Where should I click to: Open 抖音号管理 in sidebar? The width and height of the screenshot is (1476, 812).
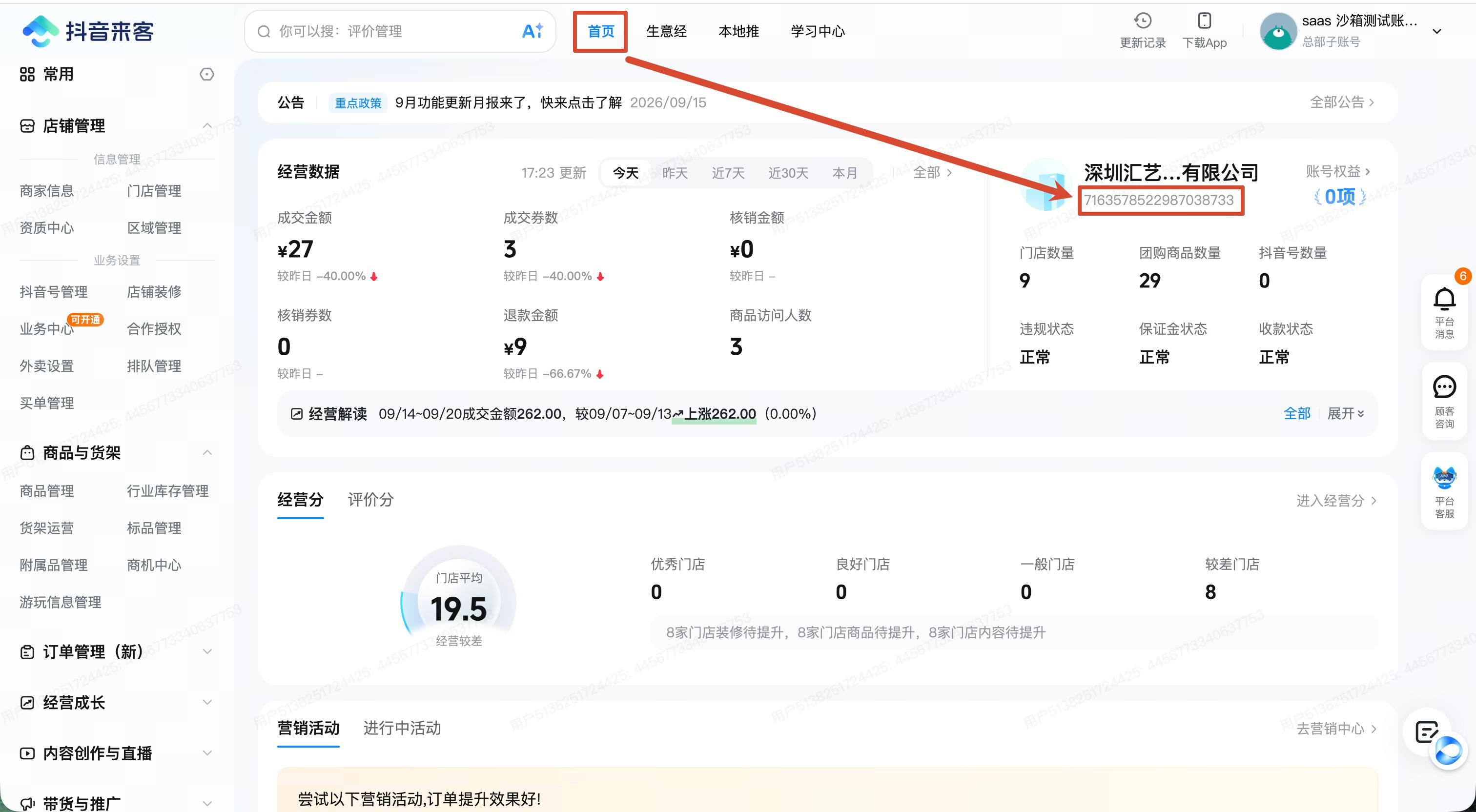click(54, 292)
